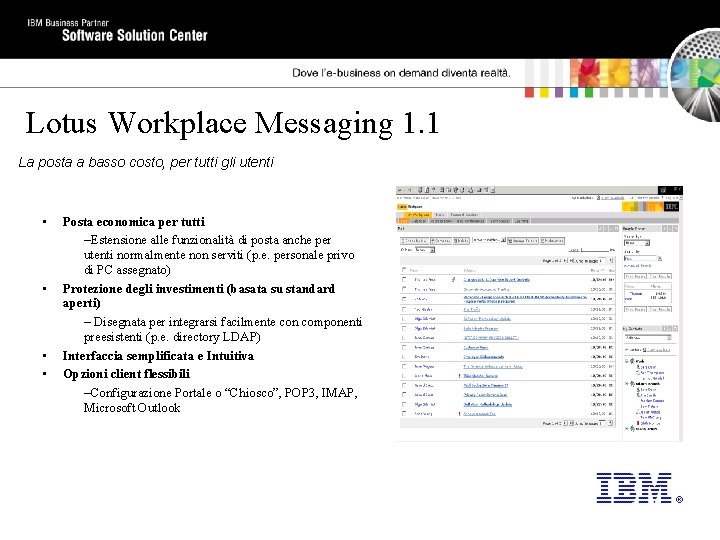Click the paperclip attachment icon in the mail list

[x=453, y=279]
